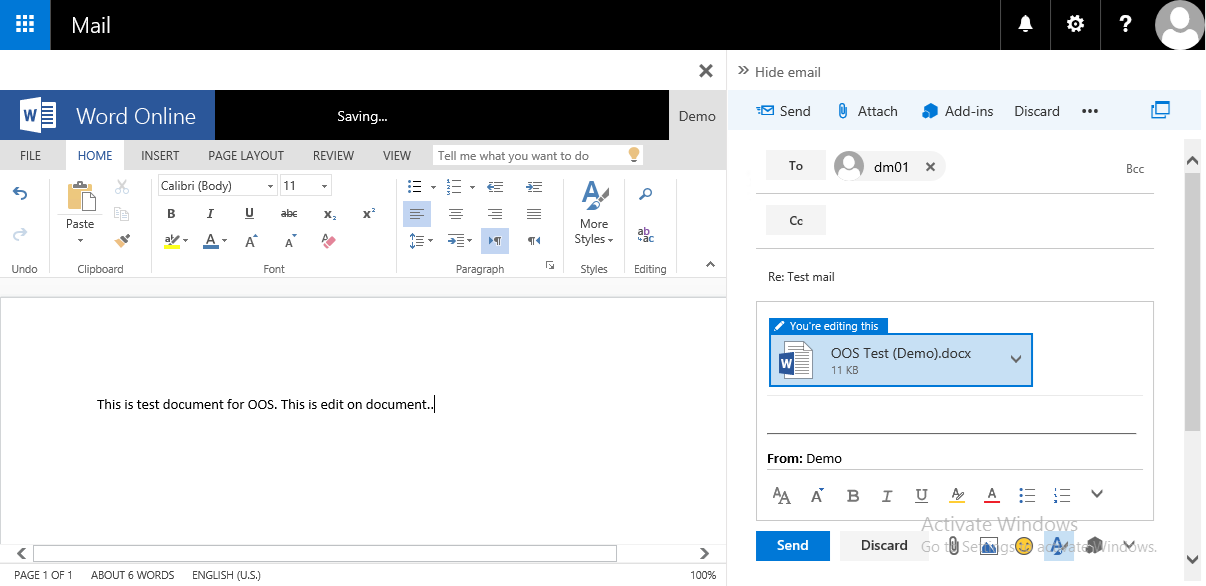Insert inline picture in the email
This screenshot has width=1206, height=586.
pos(989,546)
